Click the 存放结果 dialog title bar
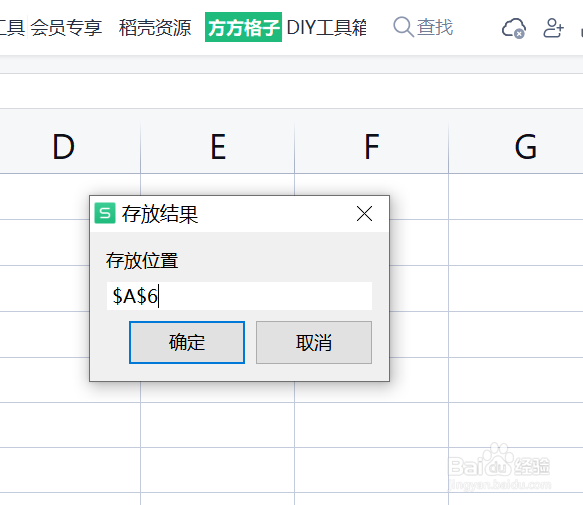 (x=239, y=214)
